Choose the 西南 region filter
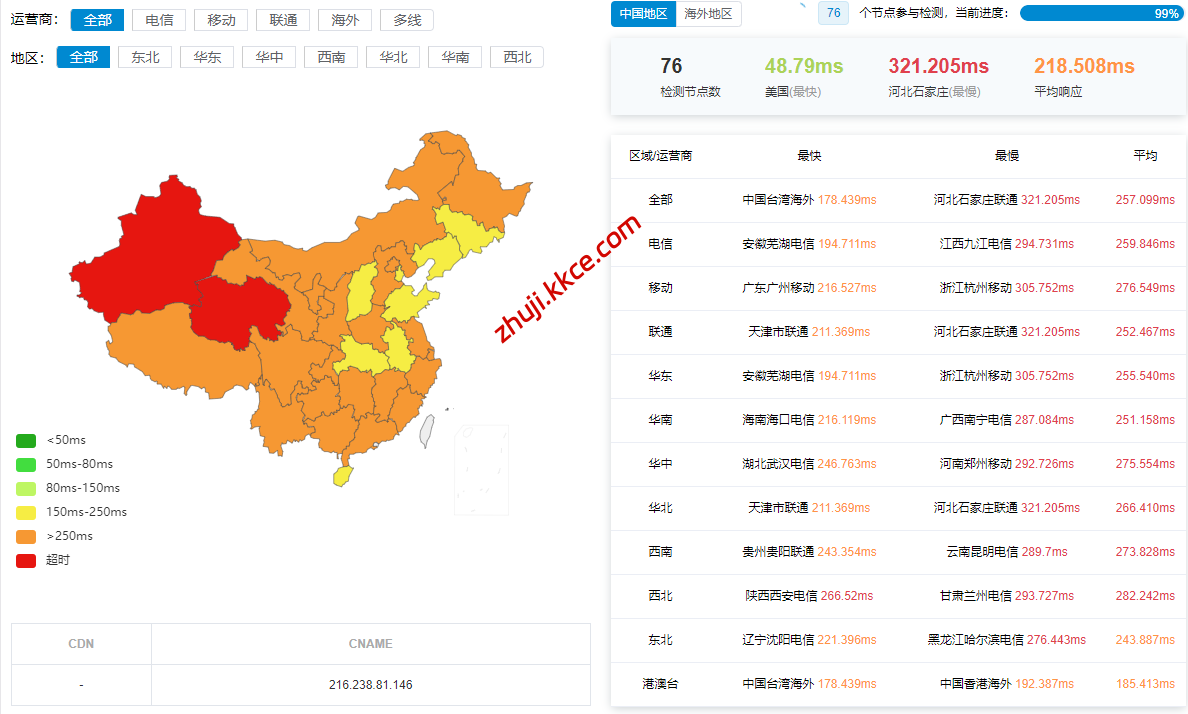 coord(331,57)
